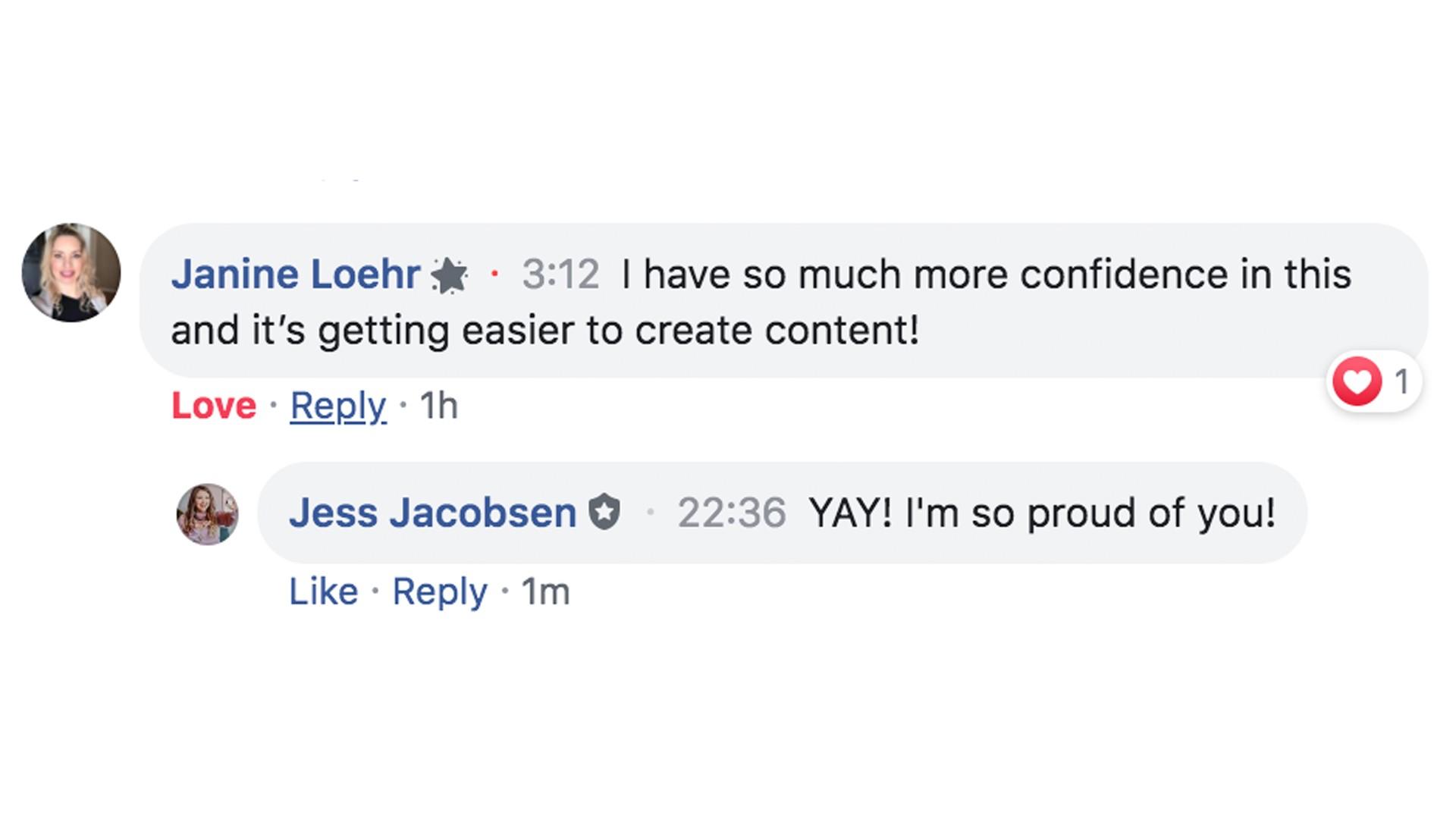This screenshot has width=1456, height=819.
Task: Click the 1m comment age link
Action: click(x=545, y=591)
